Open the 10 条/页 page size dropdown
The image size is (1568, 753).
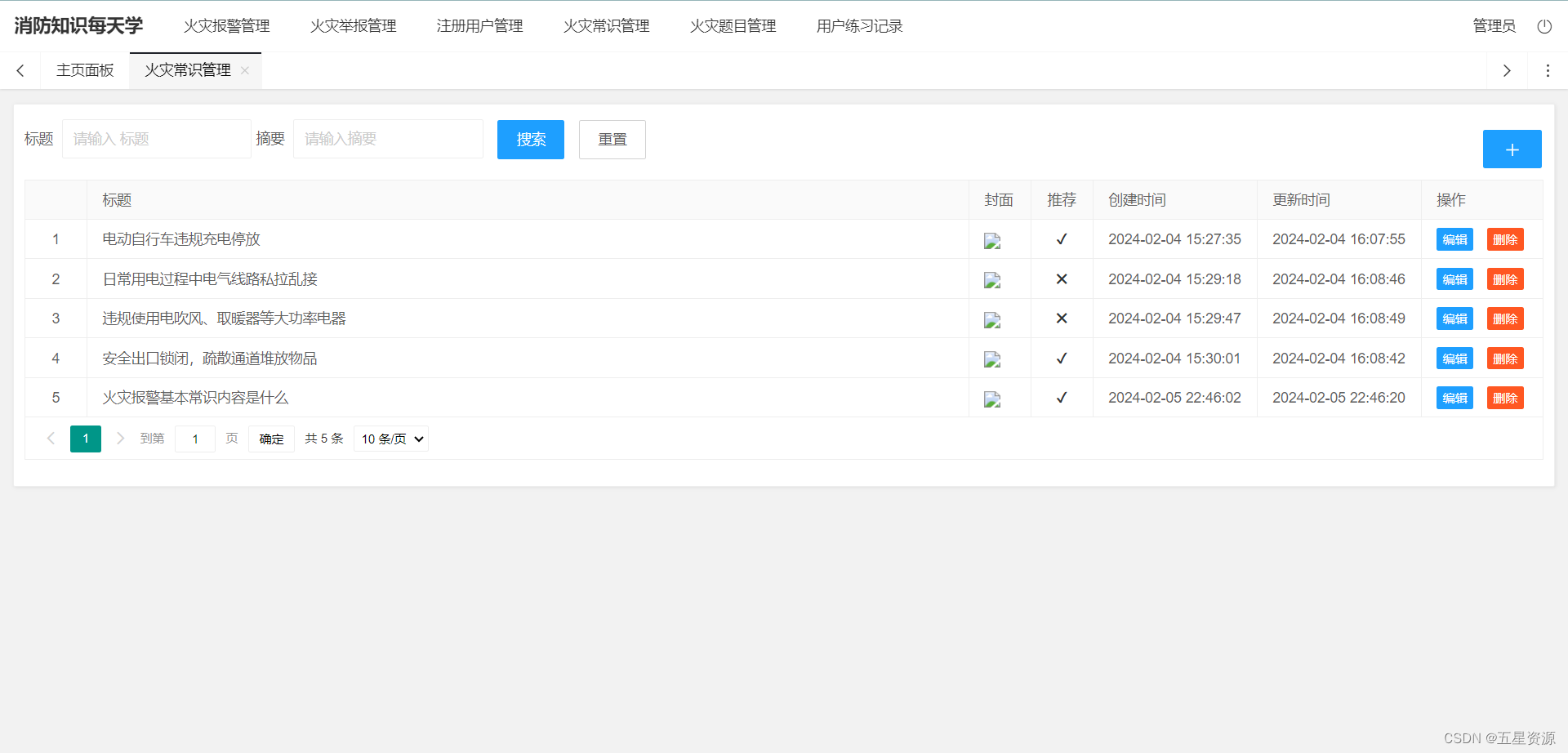click(x=391, y=439)
